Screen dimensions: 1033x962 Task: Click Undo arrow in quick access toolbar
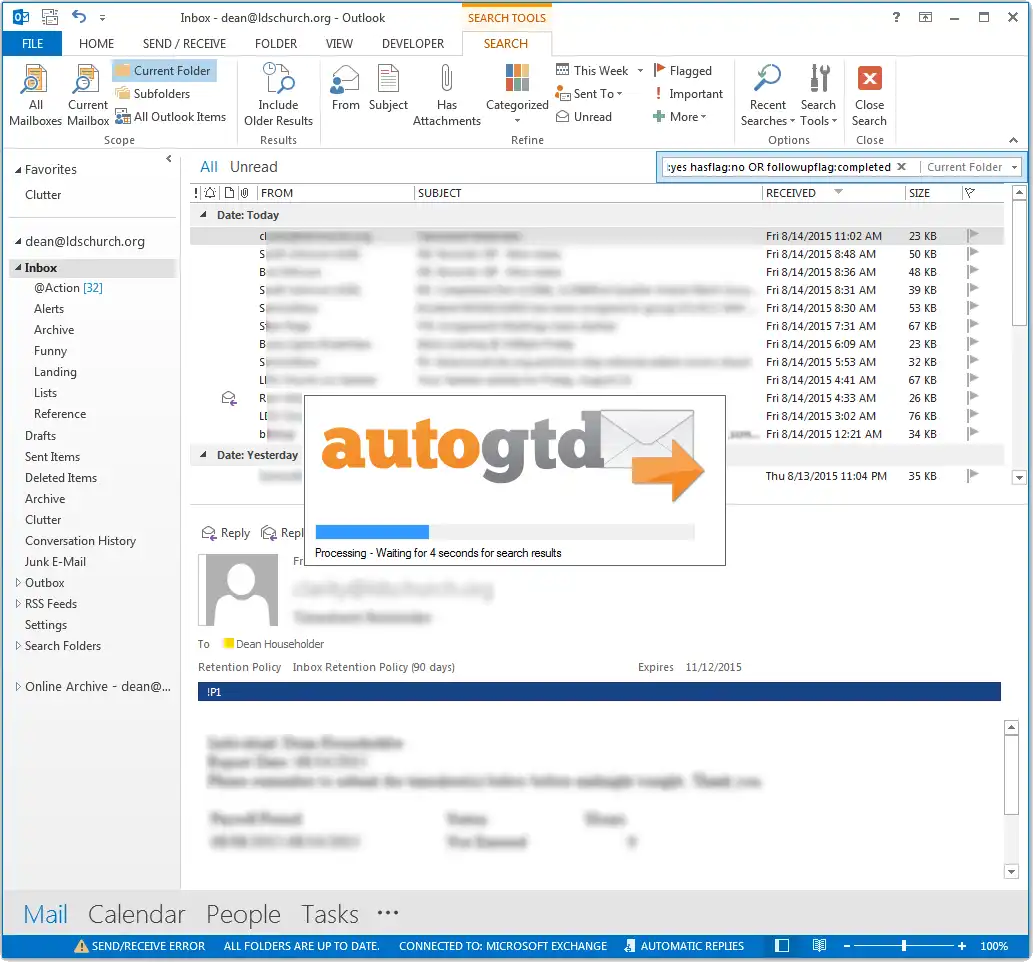click(x=79, y=17)
